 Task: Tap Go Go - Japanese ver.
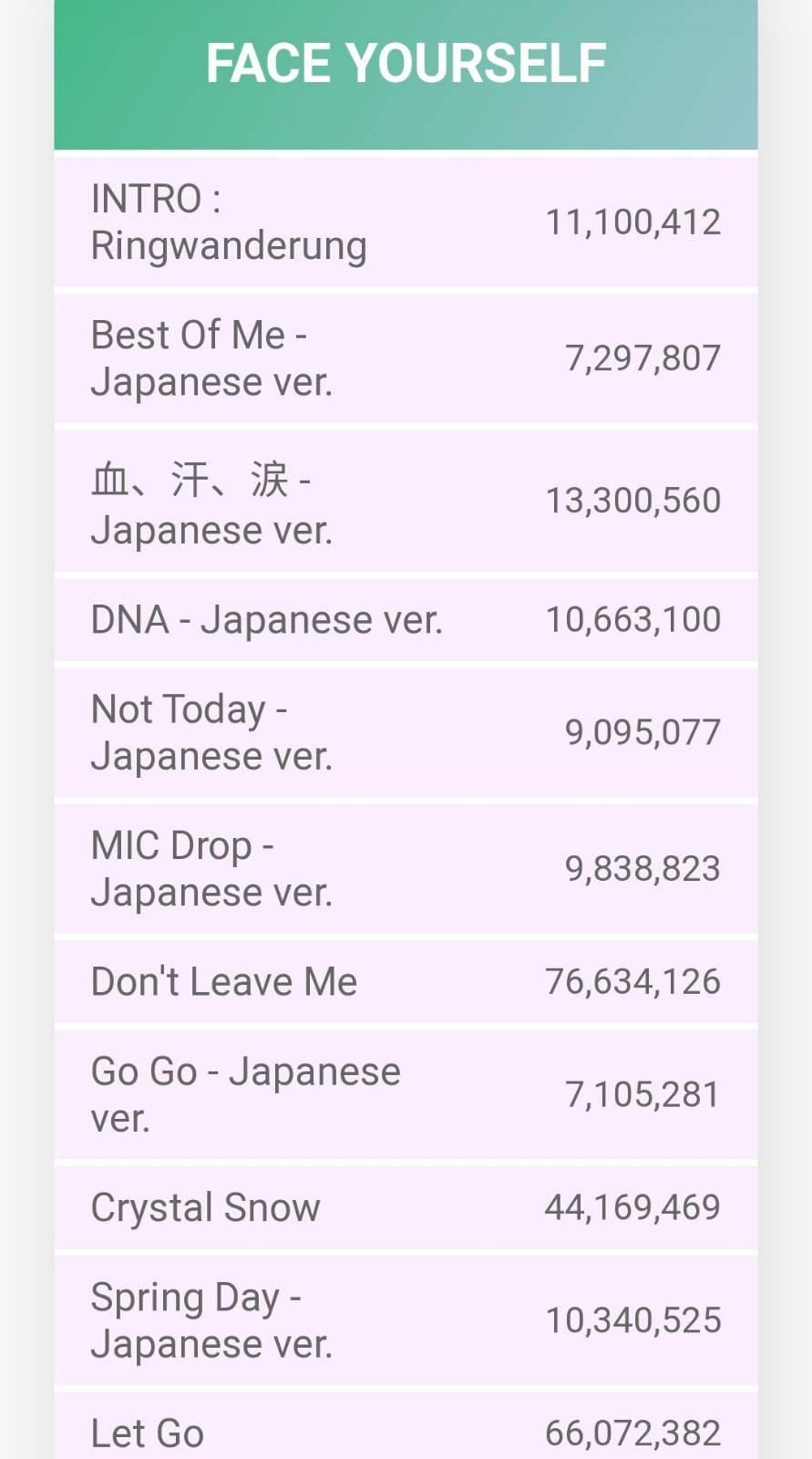[x=245, y=1094]
